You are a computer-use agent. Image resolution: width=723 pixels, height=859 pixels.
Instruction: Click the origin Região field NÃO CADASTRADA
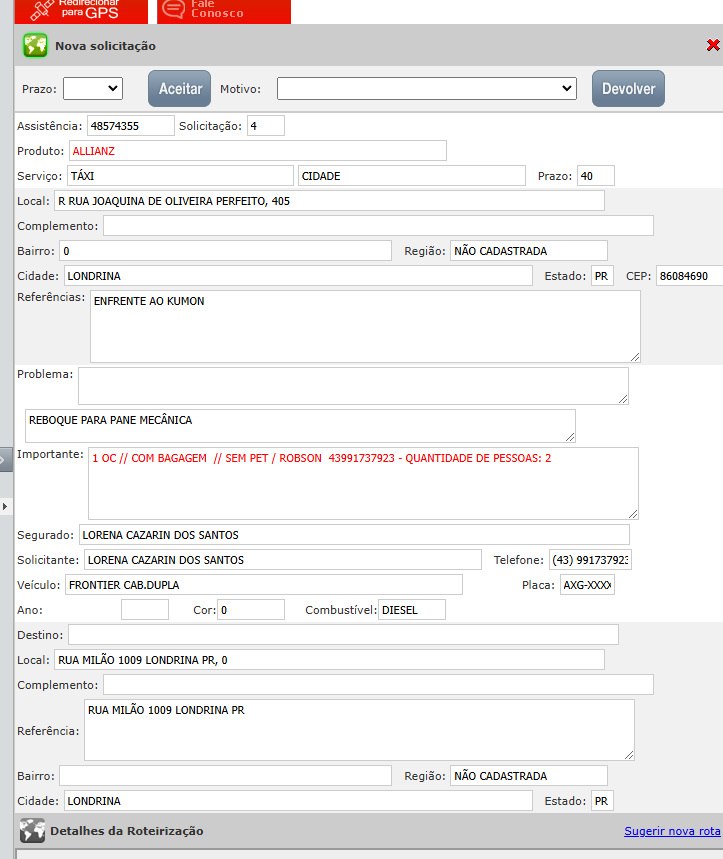[x=529, y=251]
